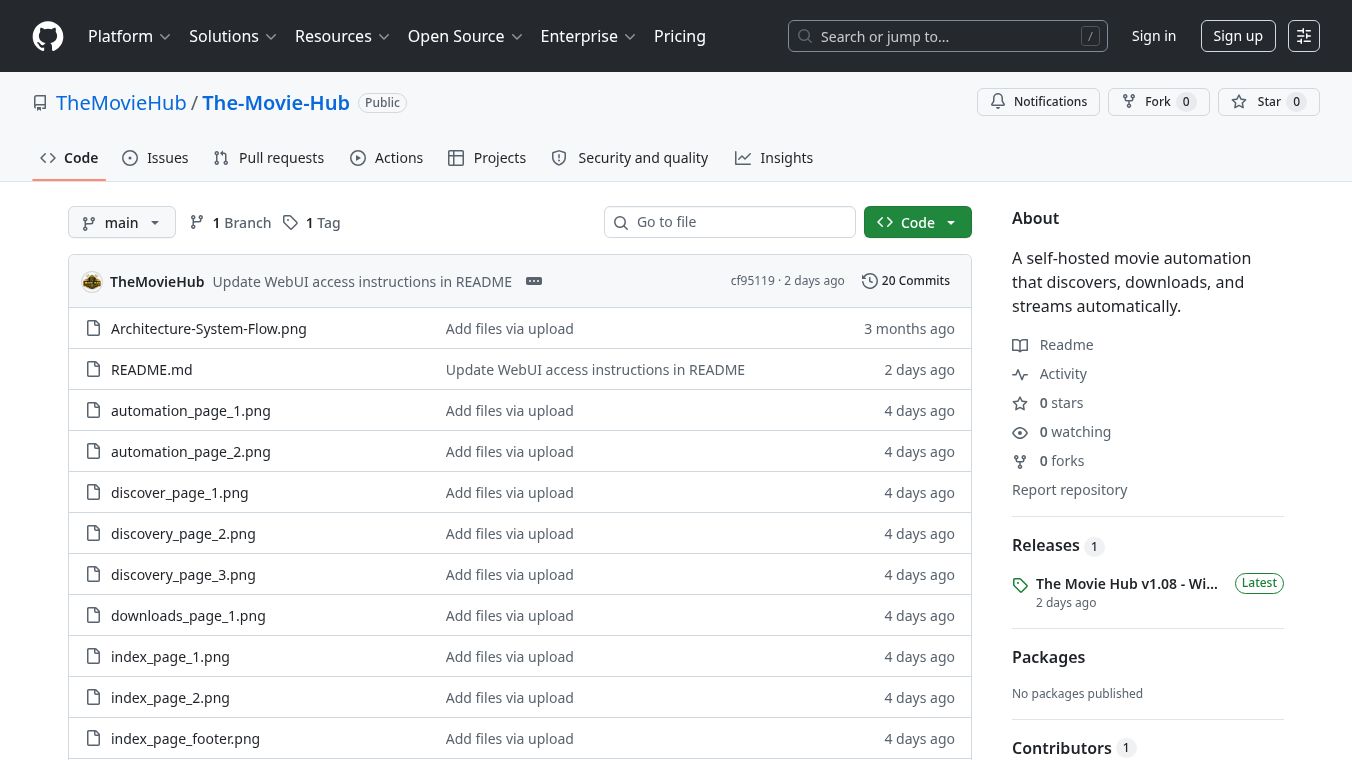
Task: Open the fork icon beside 0 forks
Action: tap(1020, 461)
